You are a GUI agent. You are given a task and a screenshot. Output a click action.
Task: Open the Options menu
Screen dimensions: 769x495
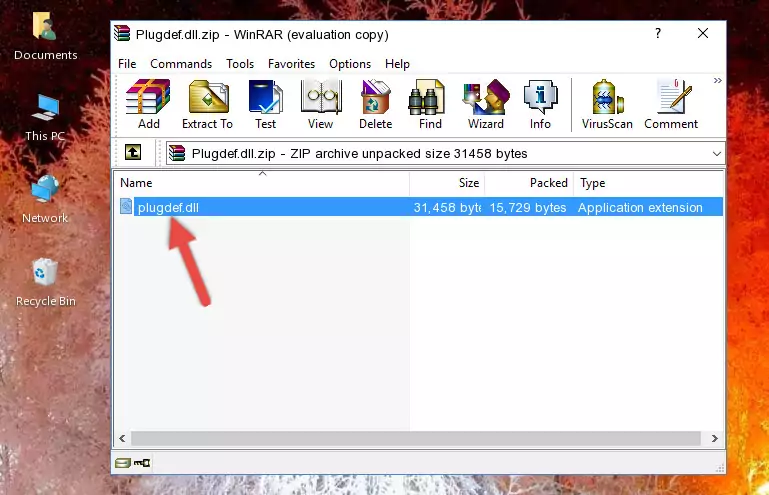(x=350, y=64)
